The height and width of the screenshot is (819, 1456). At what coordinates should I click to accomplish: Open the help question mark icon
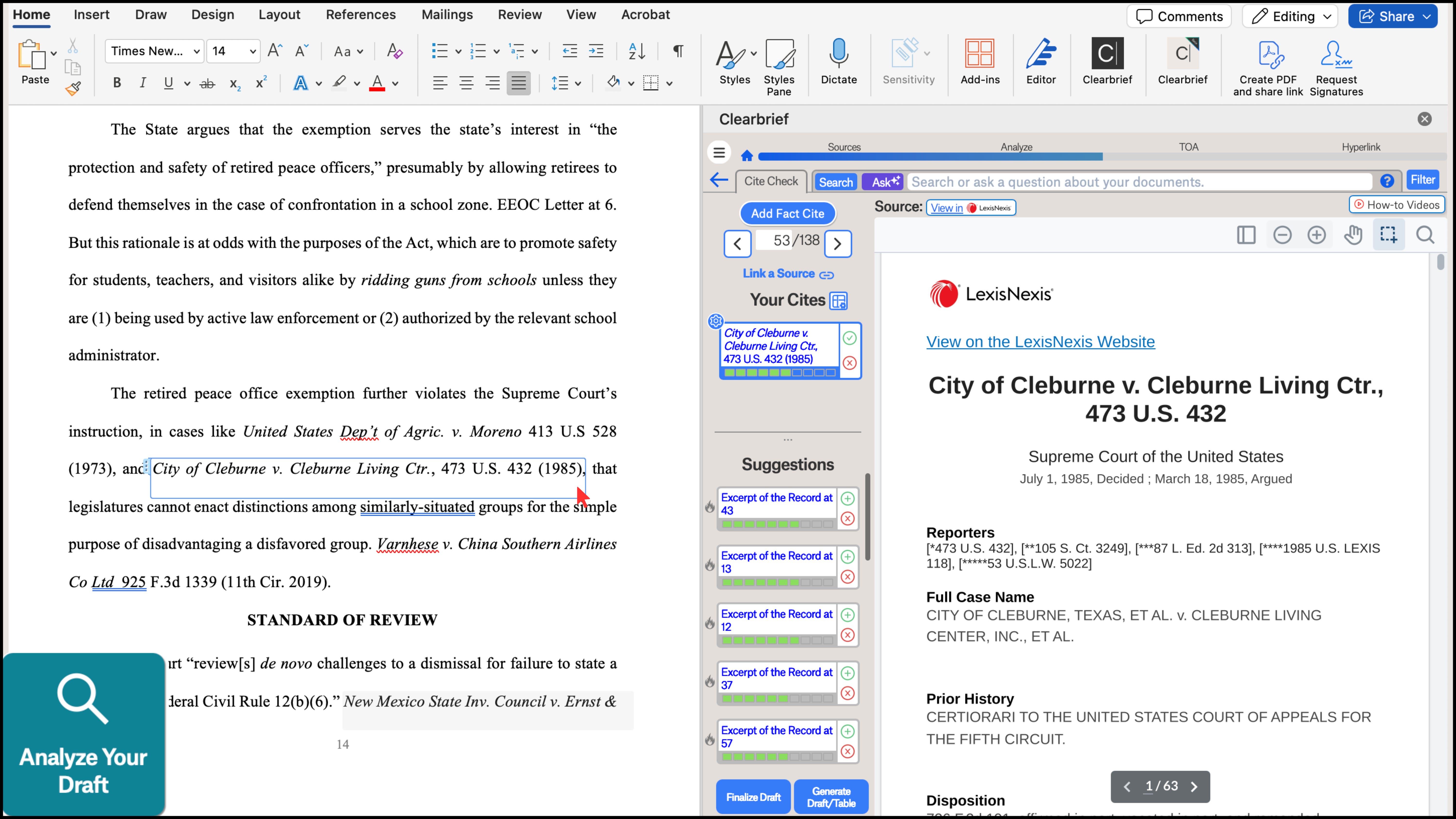(x=1387, y=181)
